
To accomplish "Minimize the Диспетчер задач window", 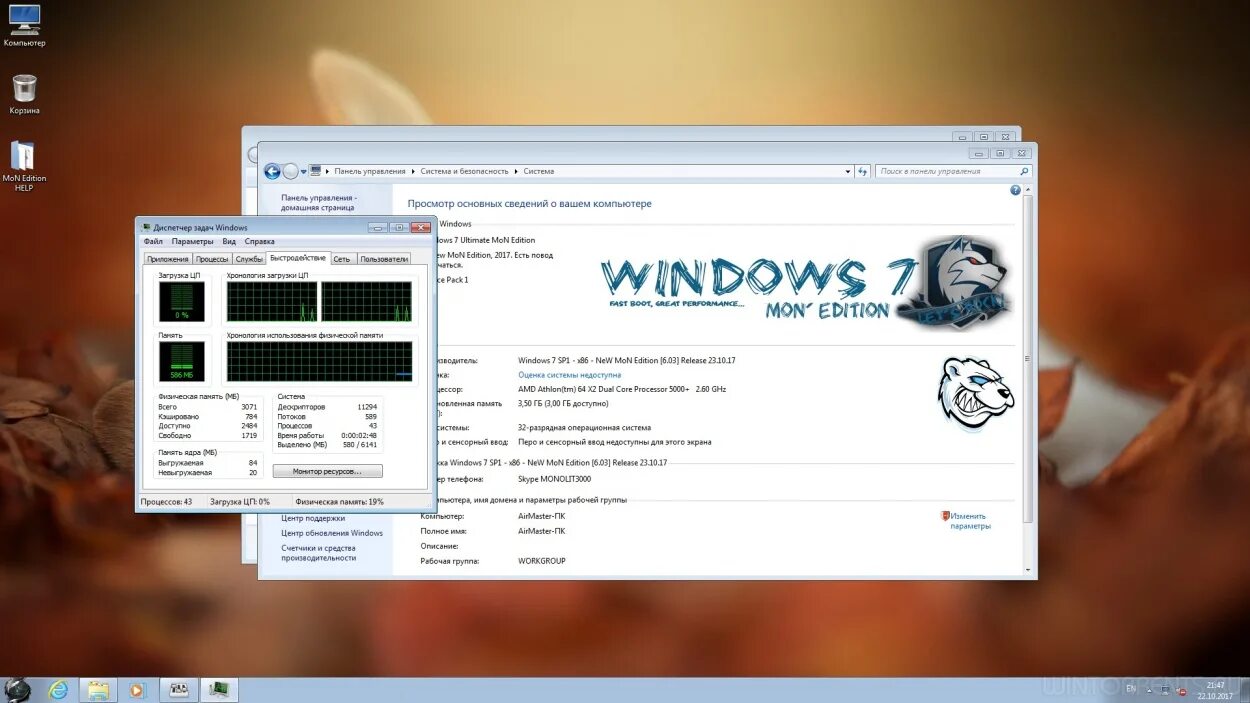I will point(376,228).
